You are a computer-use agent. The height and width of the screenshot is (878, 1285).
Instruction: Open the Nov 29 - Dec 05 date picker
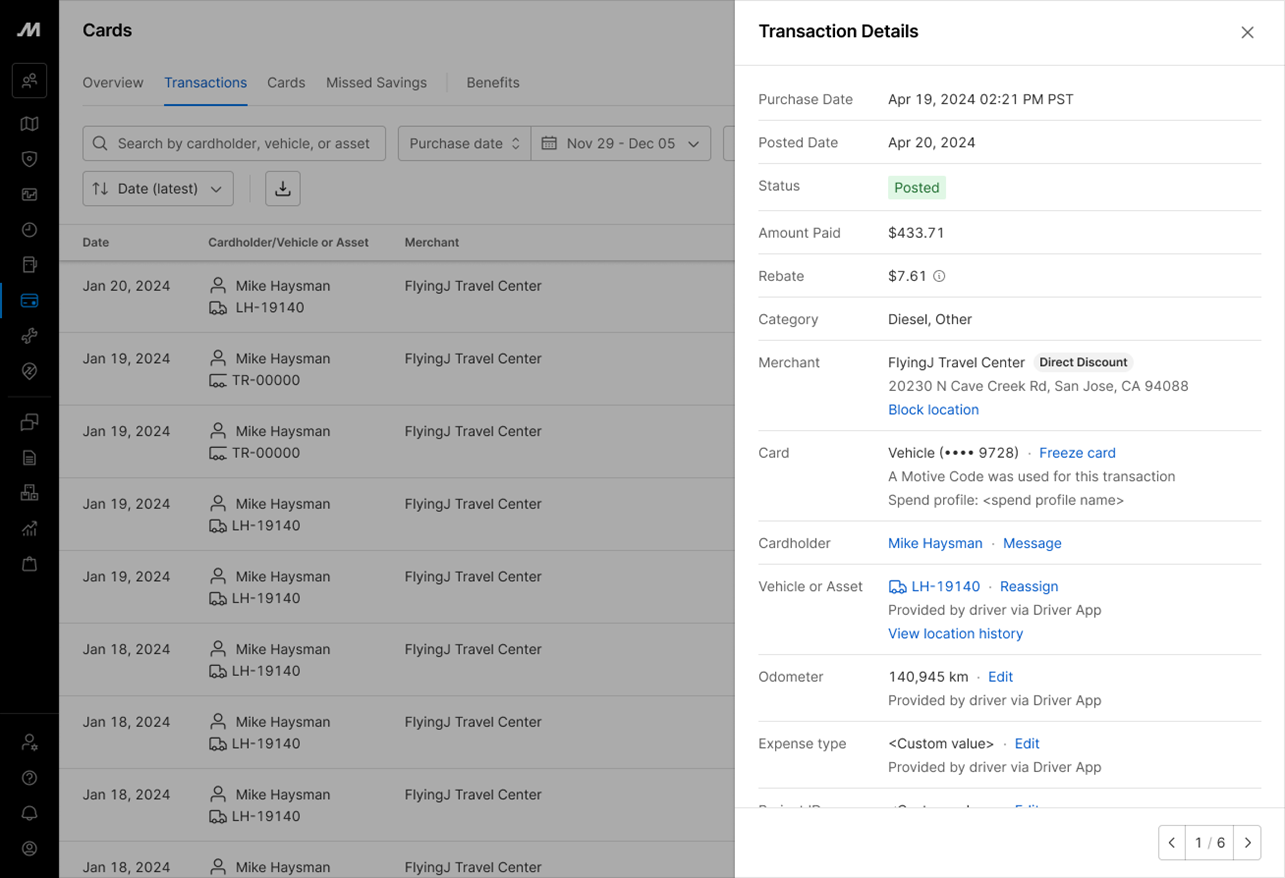pos(620,143)
